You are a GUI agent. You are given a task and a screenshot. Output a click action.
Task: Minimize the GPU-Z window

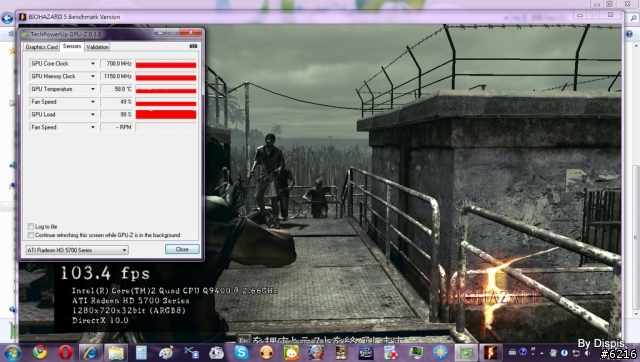point(160,32)
